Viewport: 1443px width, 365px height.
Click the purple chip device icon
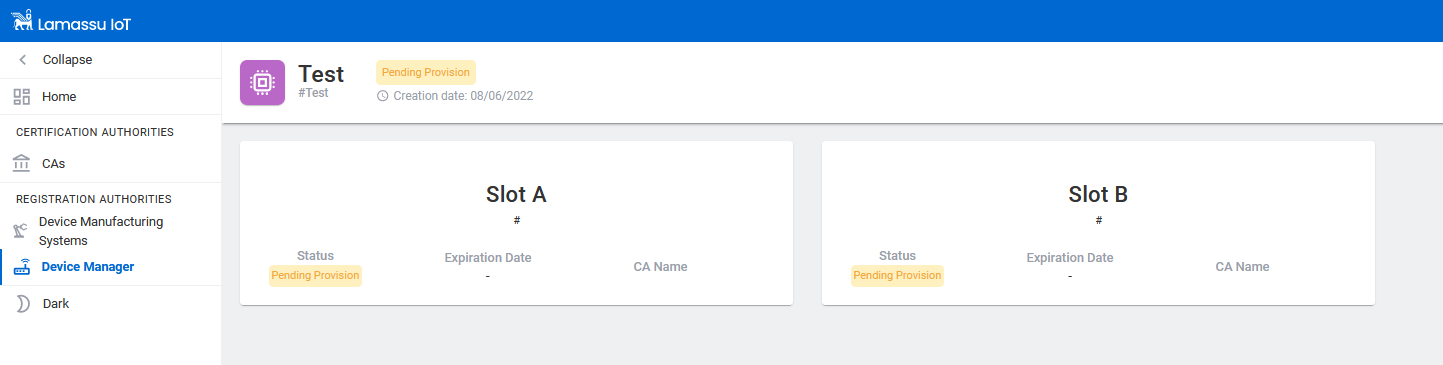pos(262,82)
